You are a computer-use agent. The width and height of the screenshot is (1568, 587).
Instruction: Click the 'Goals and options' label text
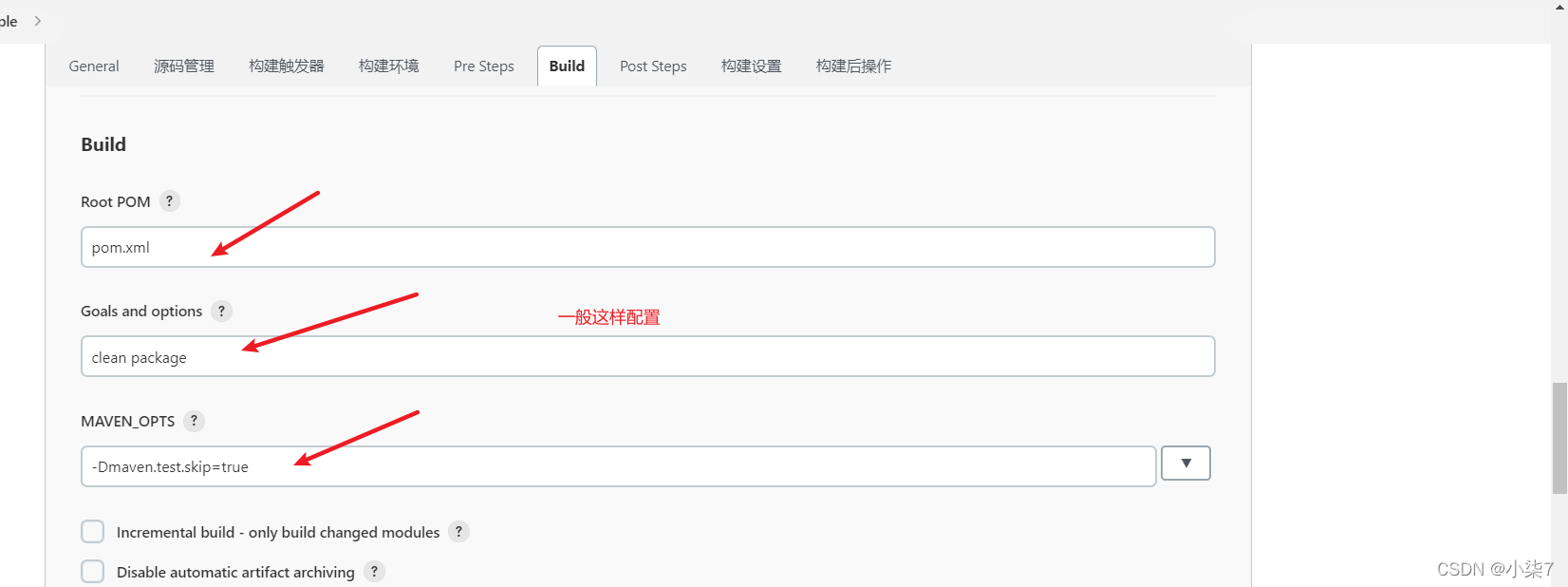141,312
